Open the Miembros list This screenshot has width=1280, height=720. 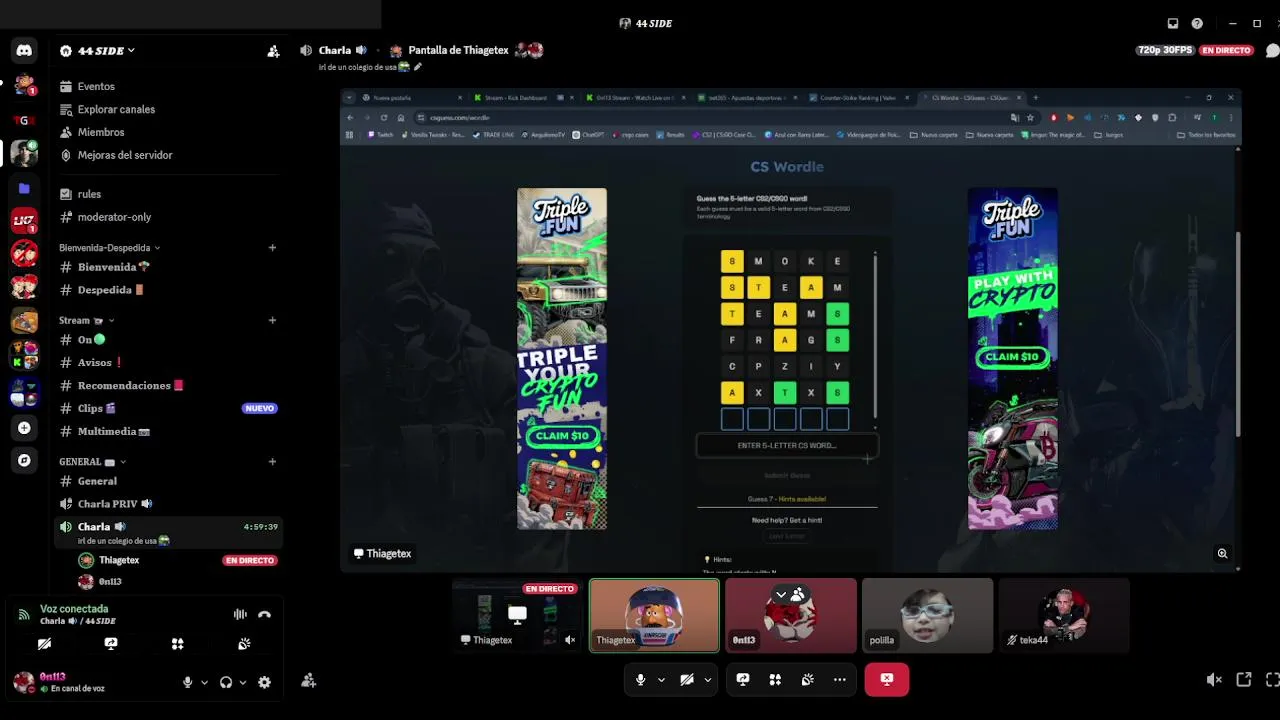coord(167,133)
